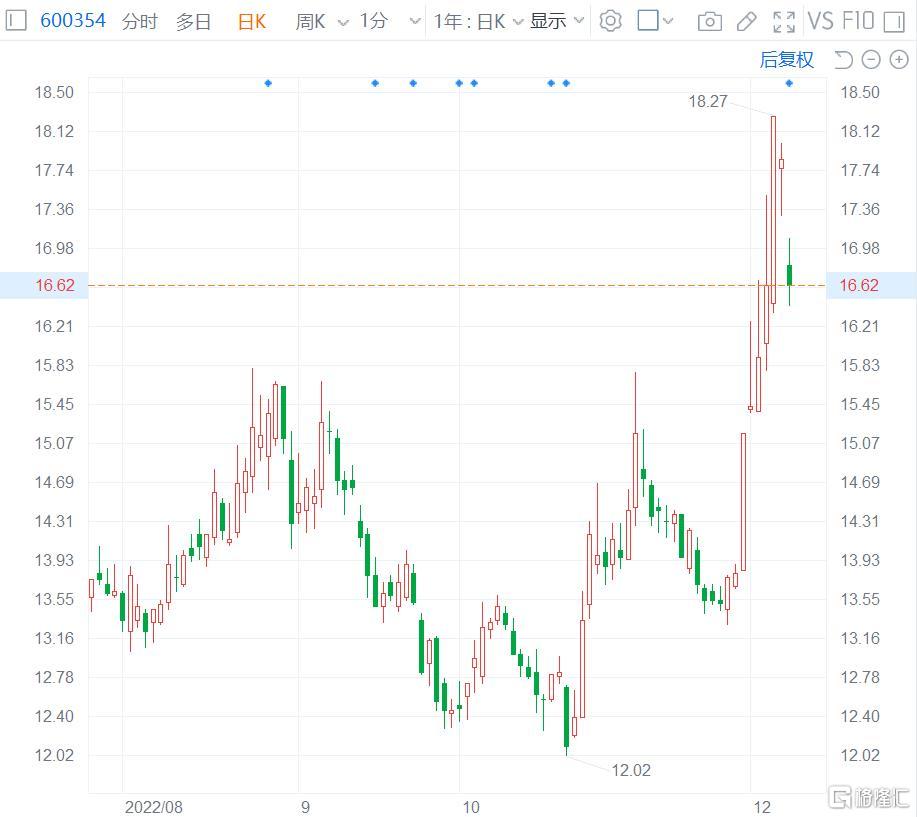Click the 2022/08 date axis label
Viewport: 917px width, 817px height.
[154, 807]
